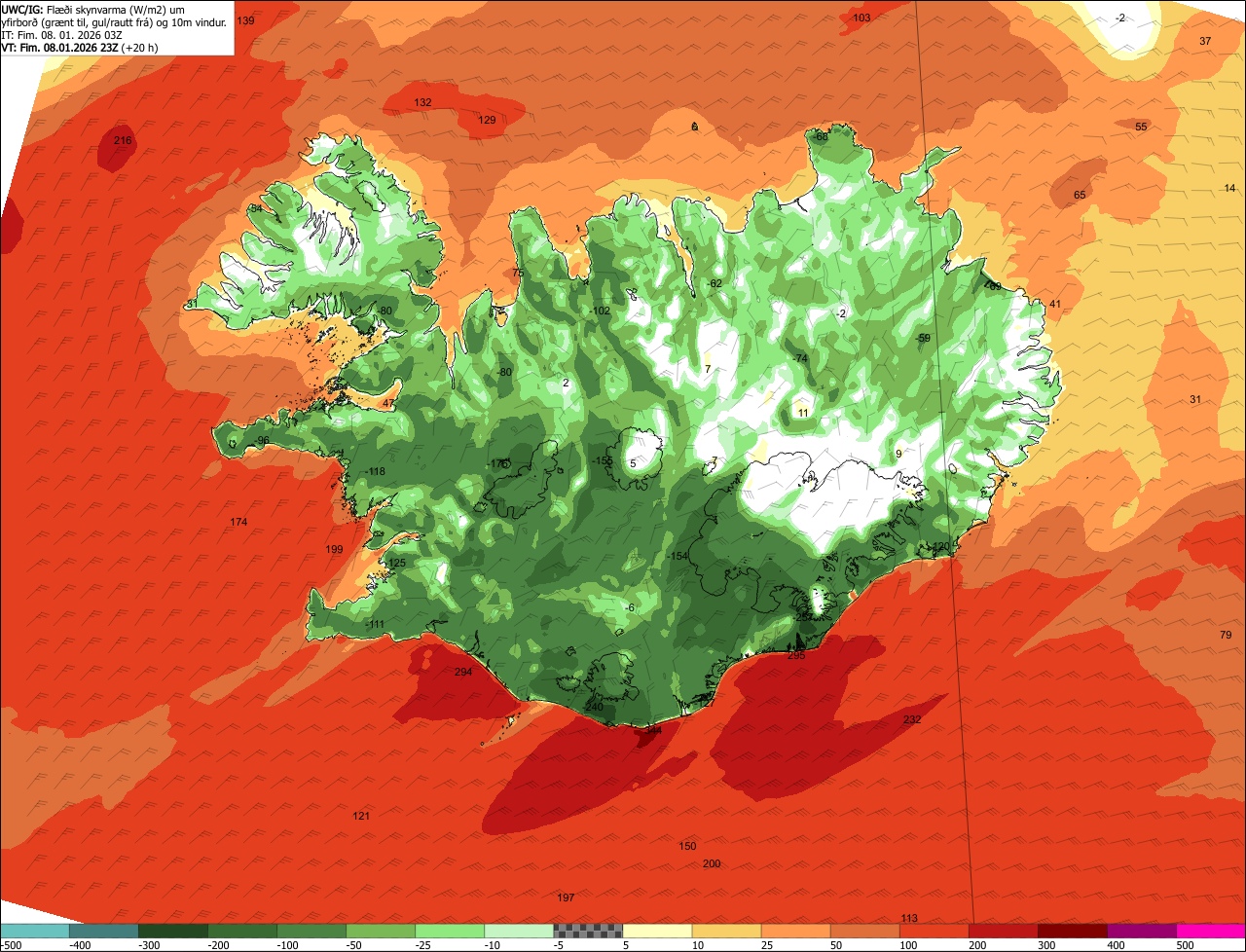
Task: Click the subtitle mentioning "10m vindur"
Action: pos(115,21)
